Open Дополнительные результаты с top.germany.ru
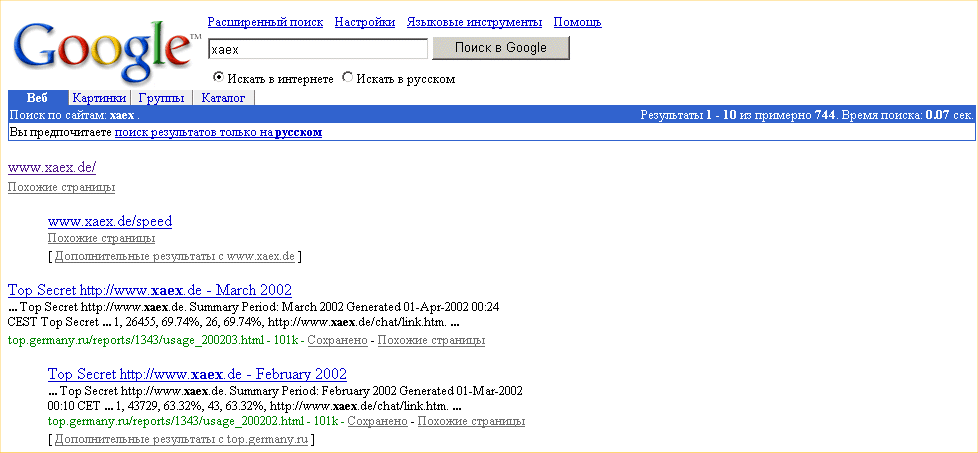The image size is (978, 453). click(x=182, y=439)
